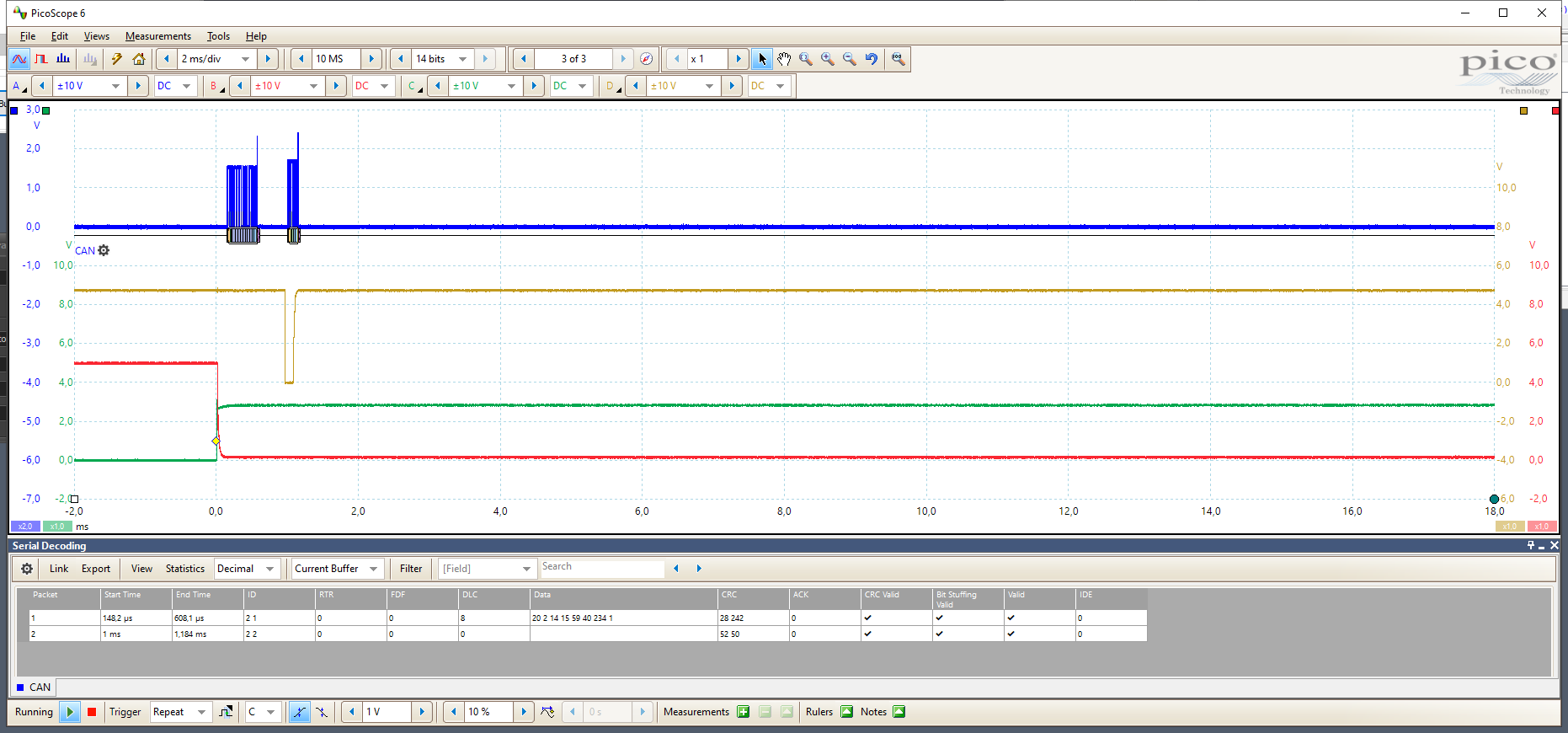Open the File menu
Image resolution: width=1568 pixels, height=733 pixels.
point(28,36)
